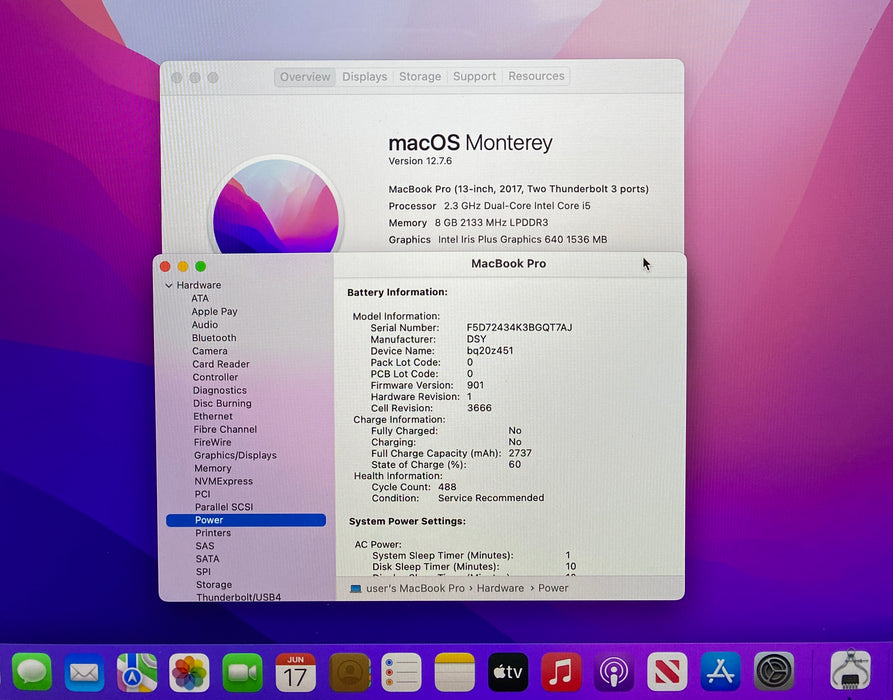Select SAS in hardware list
The height and width of the screenshot is (700, 893).
pos(204,546)
